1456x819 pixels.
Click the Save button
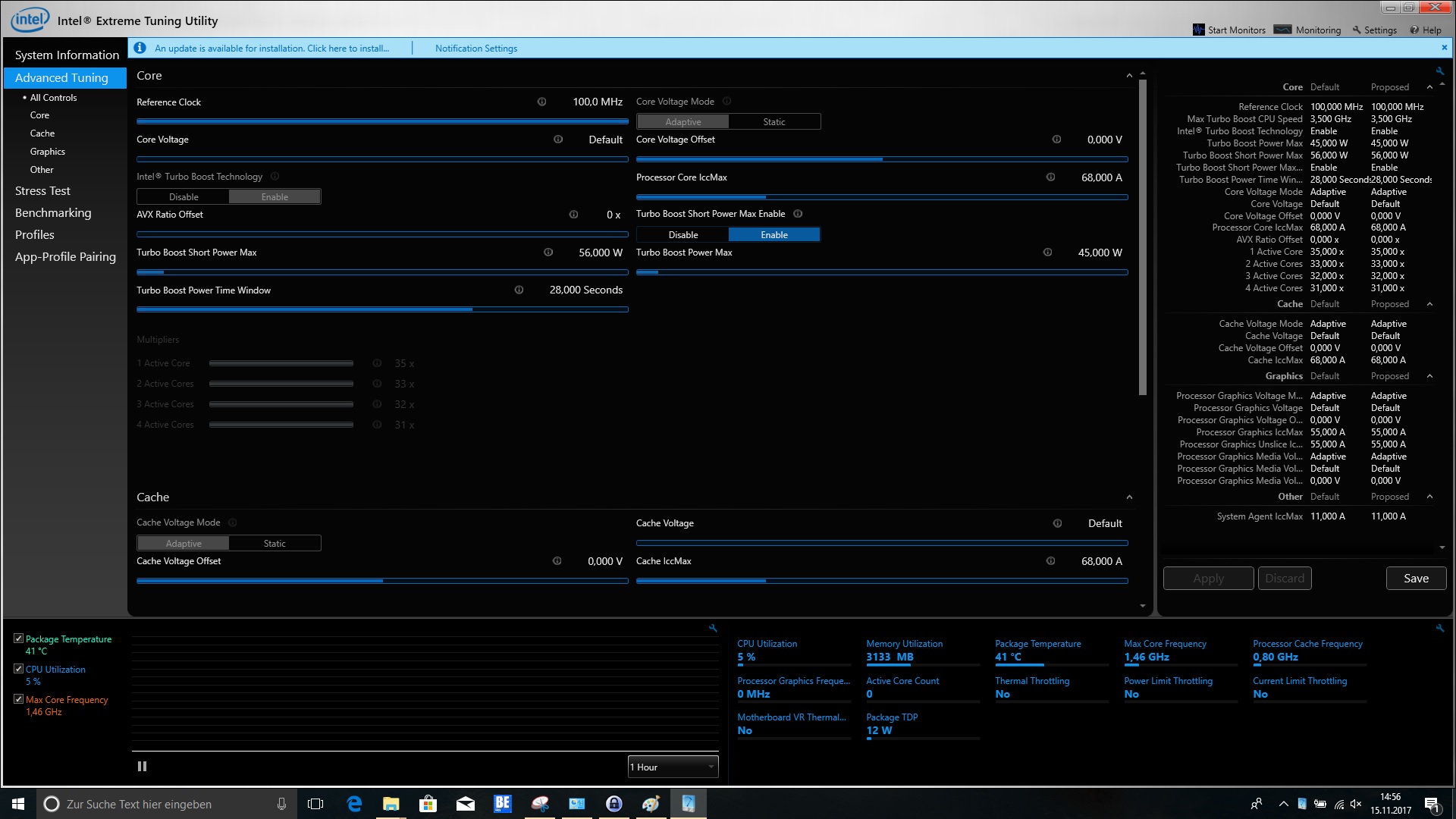(1415, 579)
